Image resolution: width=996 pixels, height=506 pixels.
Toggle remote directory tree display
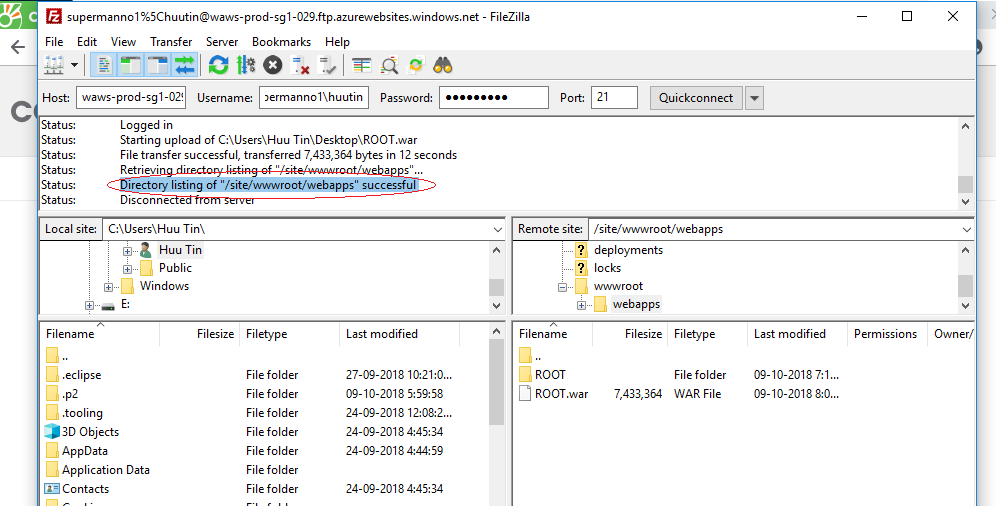click(158, 65)
